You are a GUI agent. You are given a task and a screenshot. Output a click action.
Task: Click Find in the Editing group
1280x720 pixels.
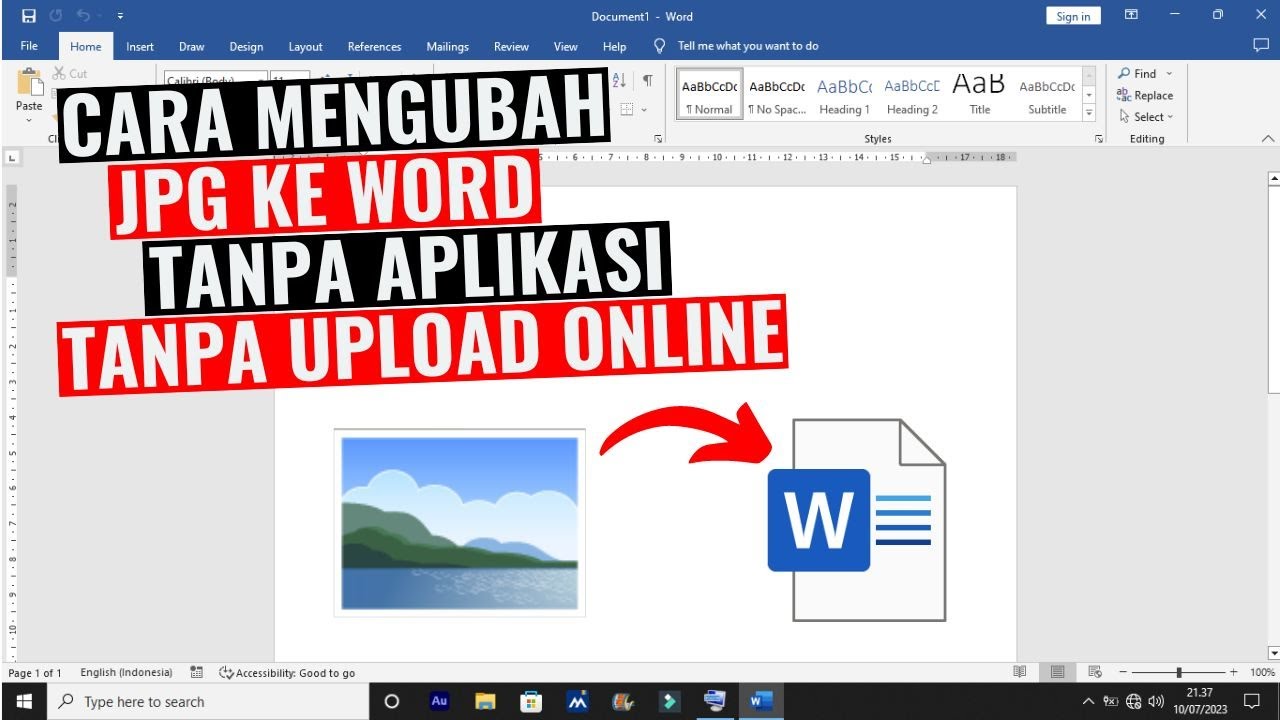coord(1136,73)
